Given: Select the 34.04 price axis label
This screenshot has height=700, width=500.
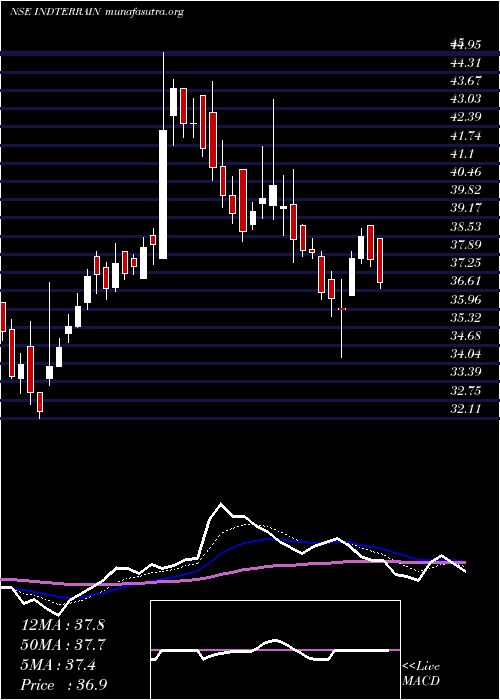Looking at the screenshot, I should click(465, 354).
